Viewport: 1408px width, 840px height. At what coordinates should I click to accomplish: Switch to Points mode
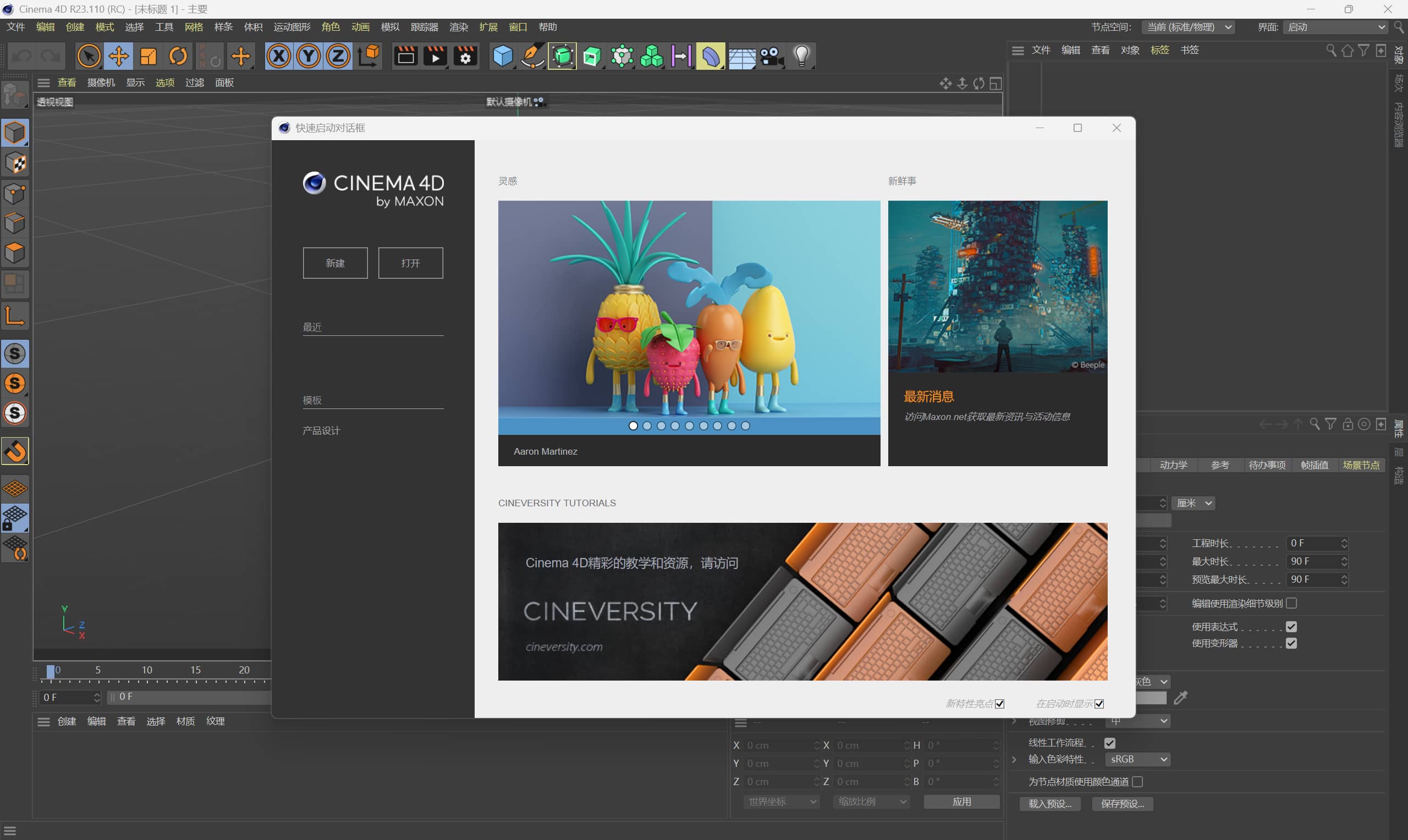coord(15,193)
